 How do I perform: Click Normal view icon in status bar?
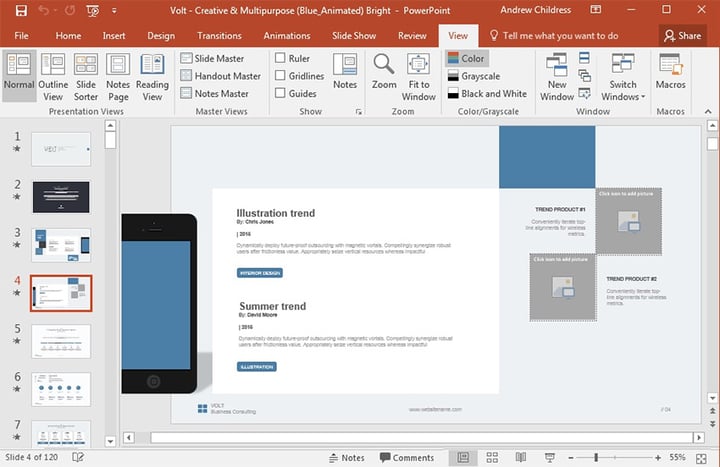pyautogui.click(x=463, y=457)
